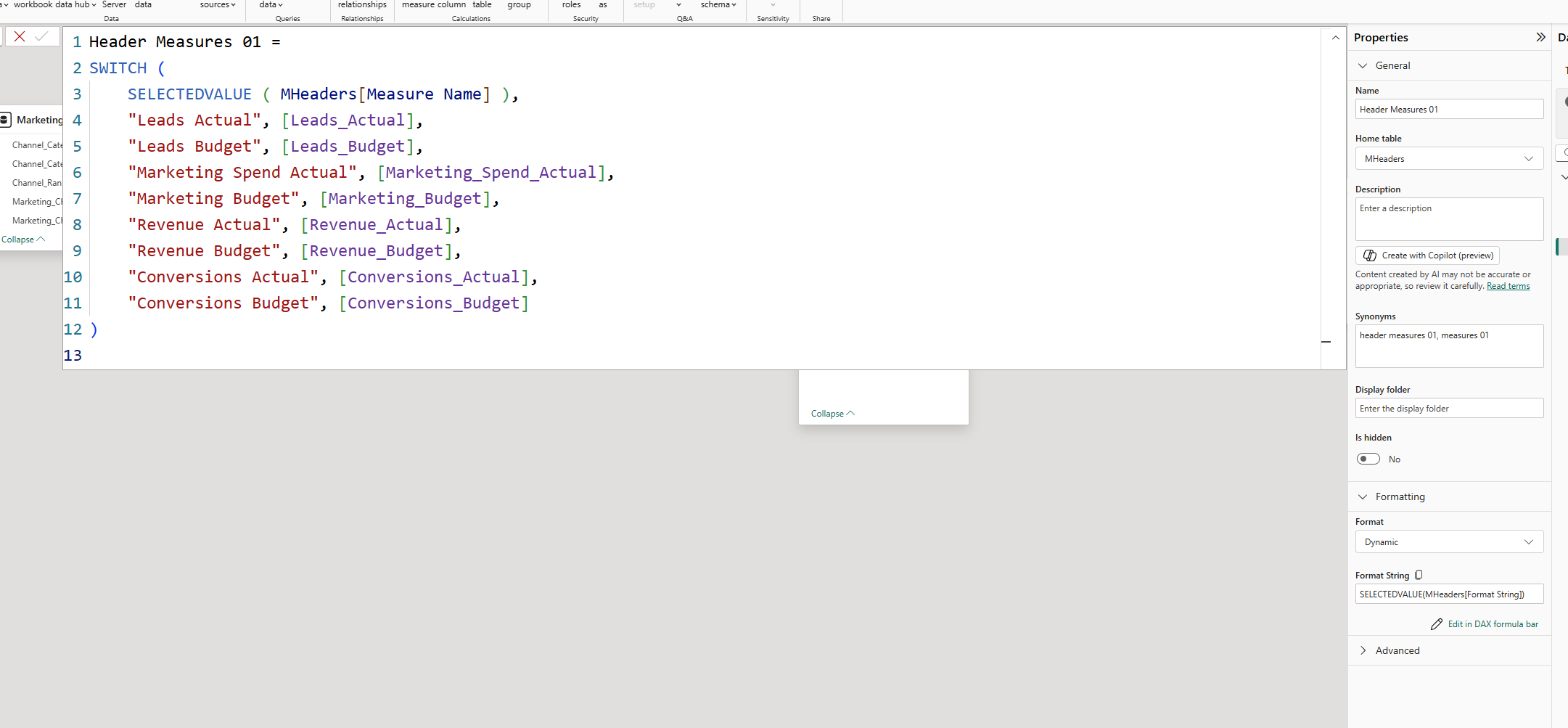Screen dimensions: 1568x728
Task: Click the Properties pane title
Action: (1381, 38)
